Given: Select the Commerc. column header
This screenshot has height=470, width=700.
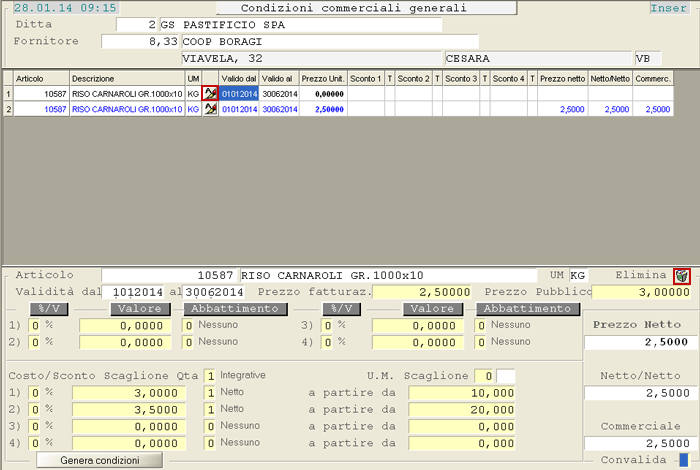Looking at the screenshot, I should pos(653,79).
